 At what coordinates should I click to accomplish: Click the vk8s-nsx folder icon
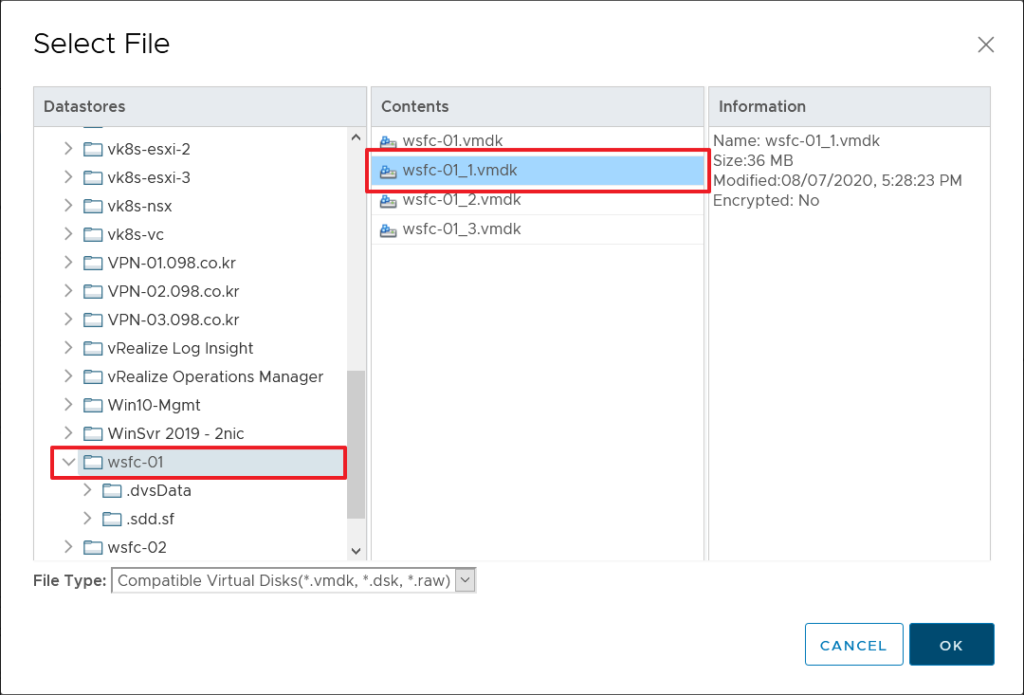click(x=93, y=206)
